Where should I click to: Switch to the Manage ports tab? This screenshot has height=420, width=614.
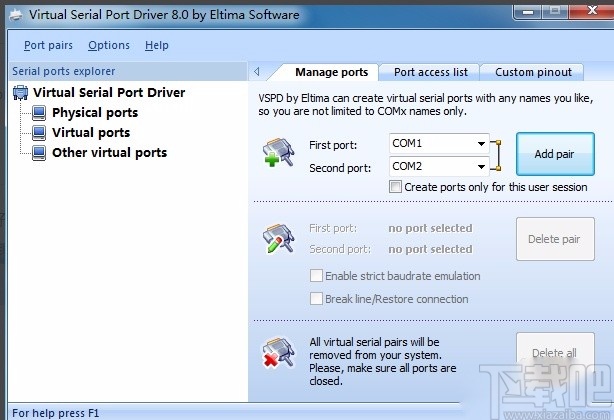[x=331, y=72]
